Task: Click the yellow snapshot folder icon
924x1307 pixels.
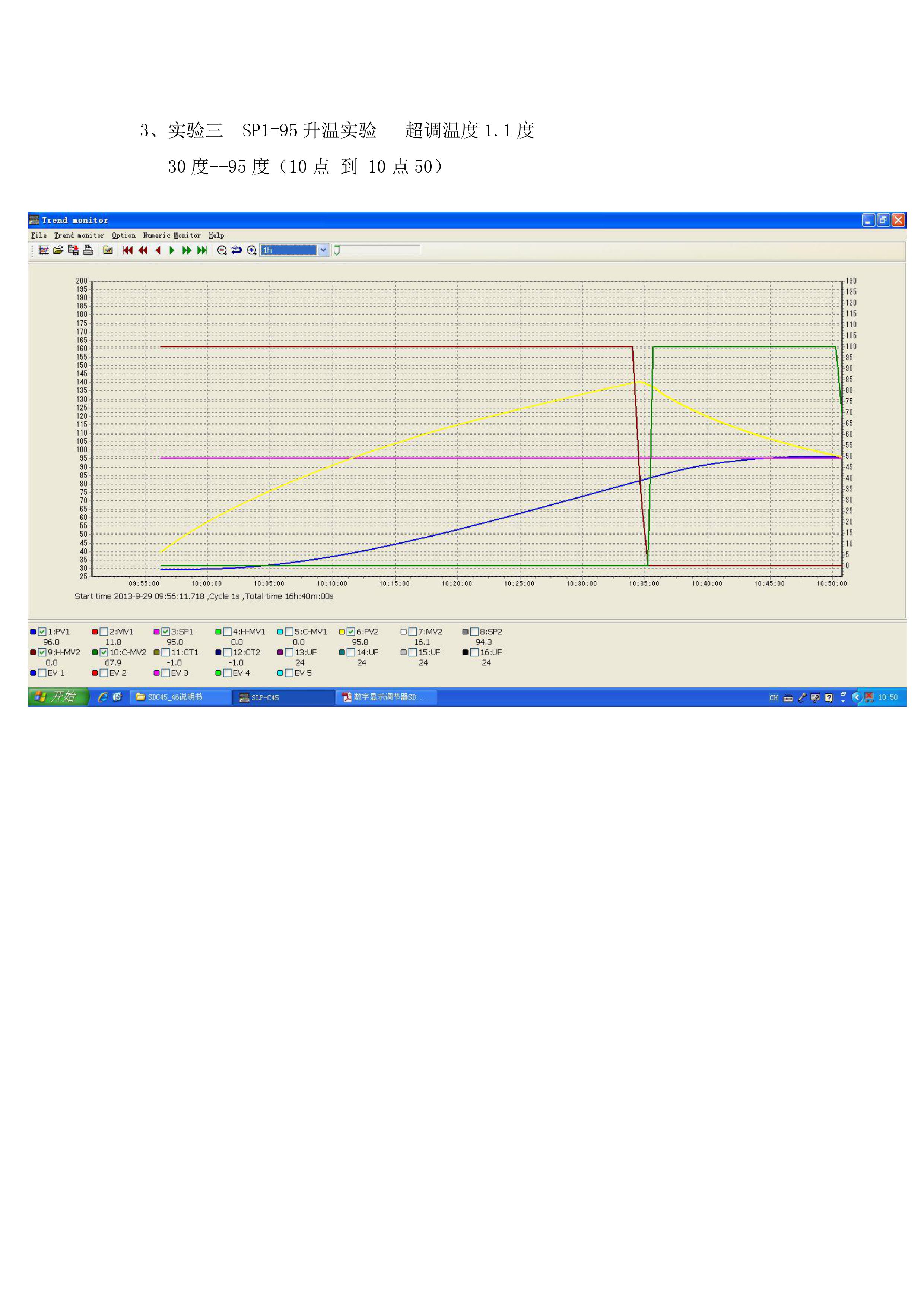Action: [x=108, y=250]
